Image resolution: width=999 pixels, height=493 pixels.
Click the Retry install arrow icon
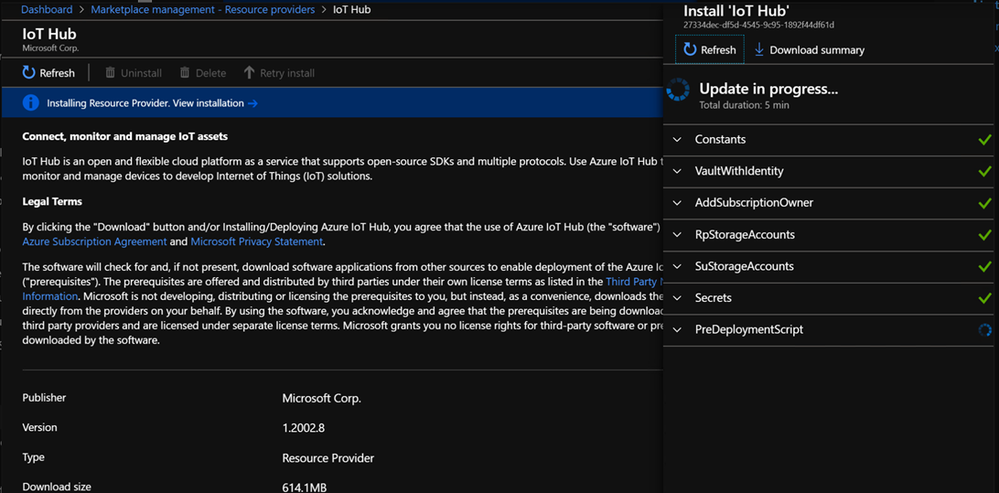tap(249, 73)
